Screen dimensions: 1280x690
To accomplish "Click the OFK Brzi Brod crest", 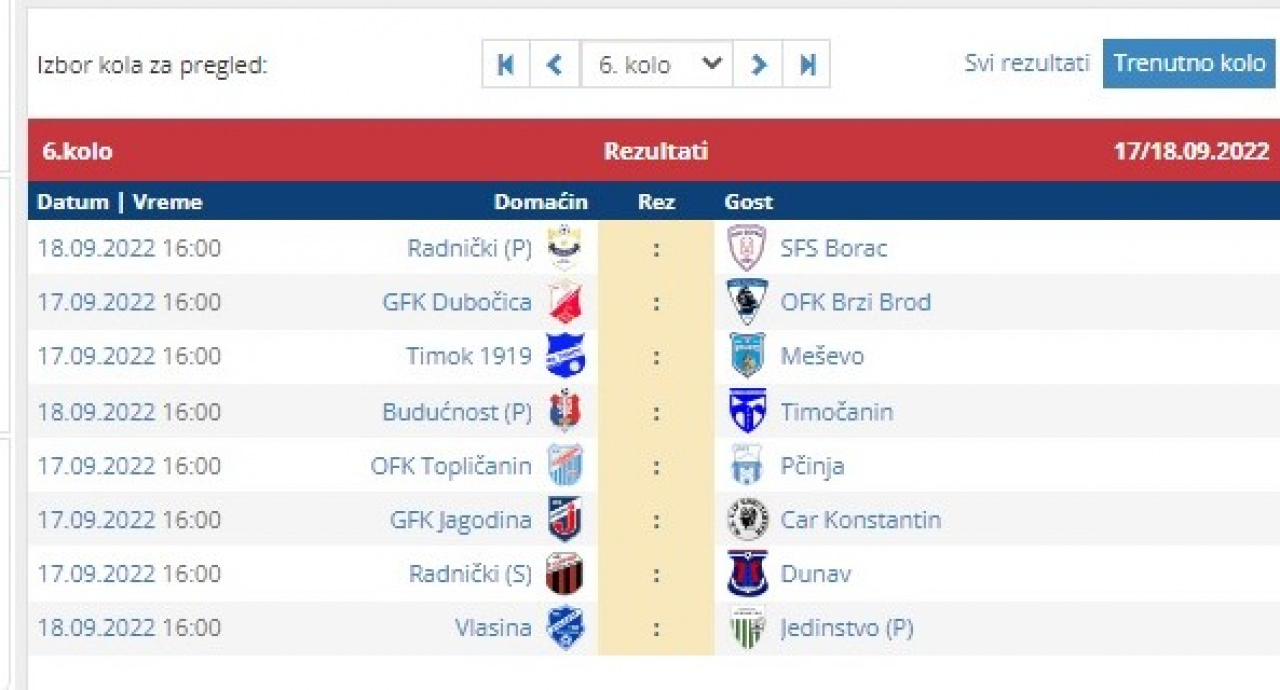I will tap(747, 302).
